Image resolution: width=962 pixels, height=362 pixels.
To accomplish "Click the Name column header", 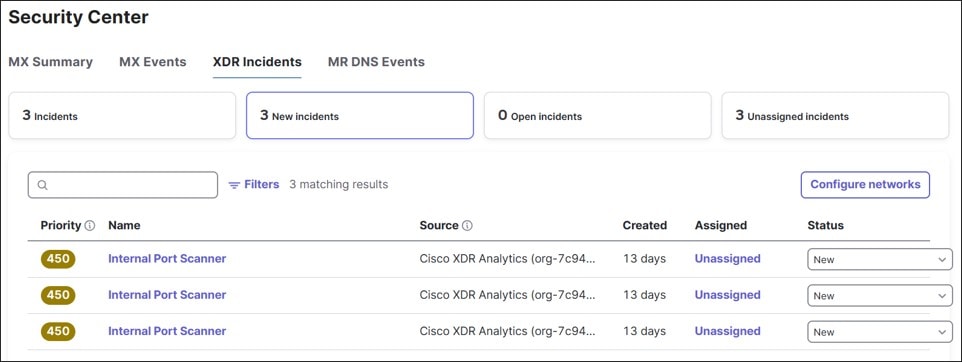I will [125, 226].
